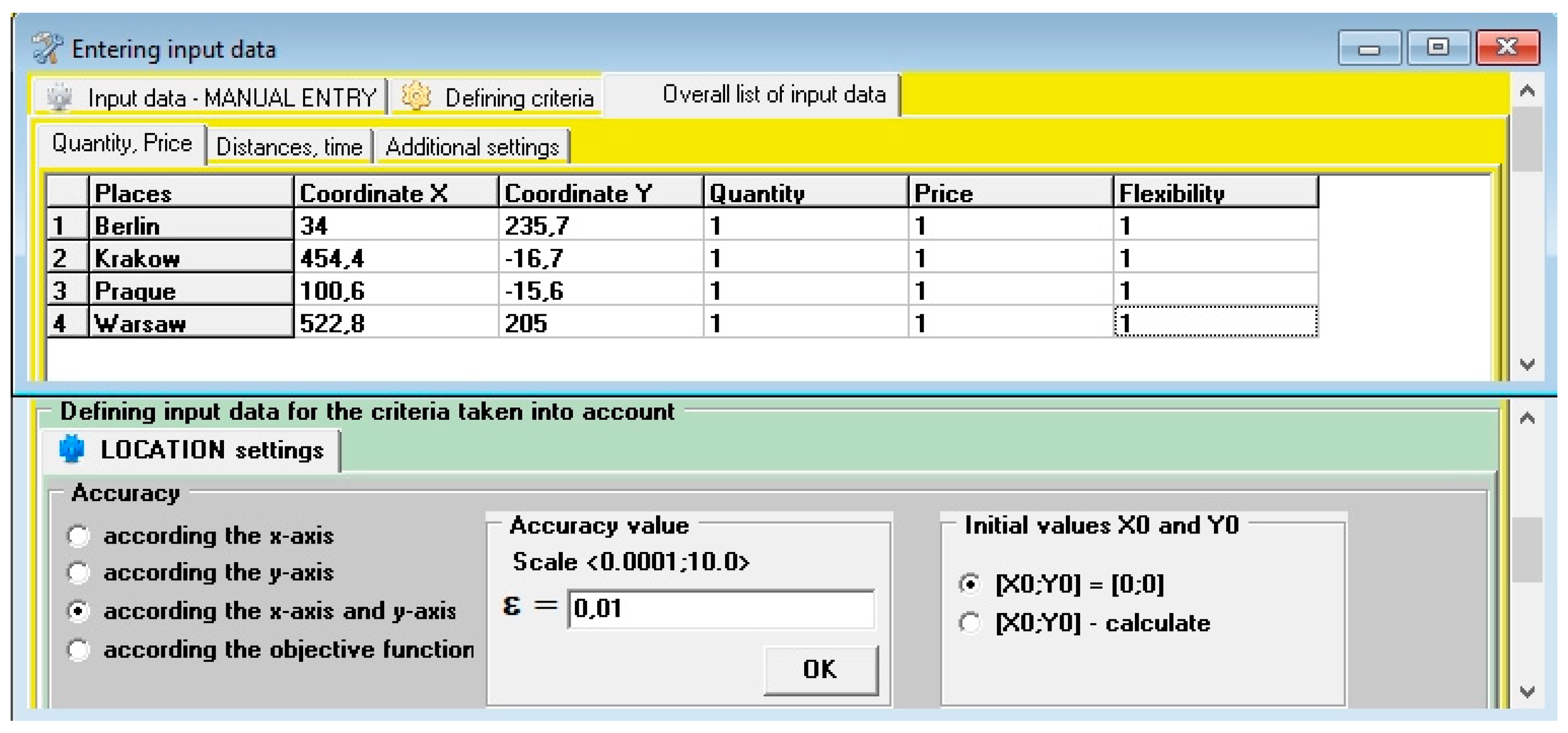
Task: Click the blue LOCATION settings icon
Action: [x=72, y=449]
